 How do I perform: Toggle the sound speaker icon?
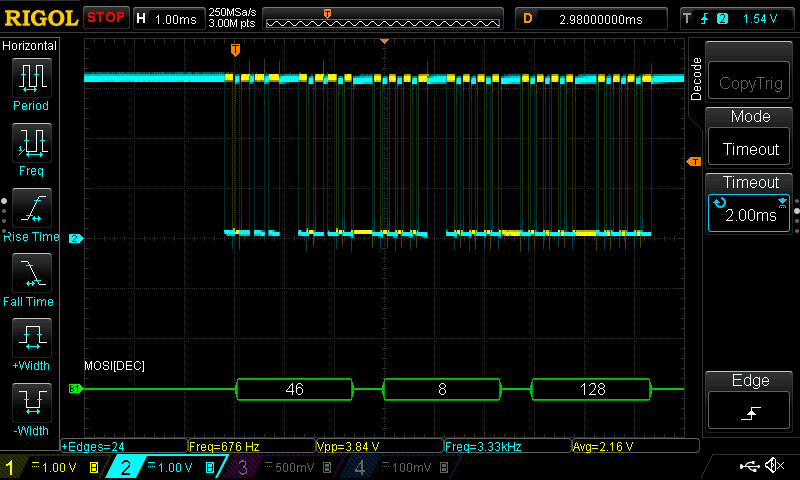tap(773, 466)
